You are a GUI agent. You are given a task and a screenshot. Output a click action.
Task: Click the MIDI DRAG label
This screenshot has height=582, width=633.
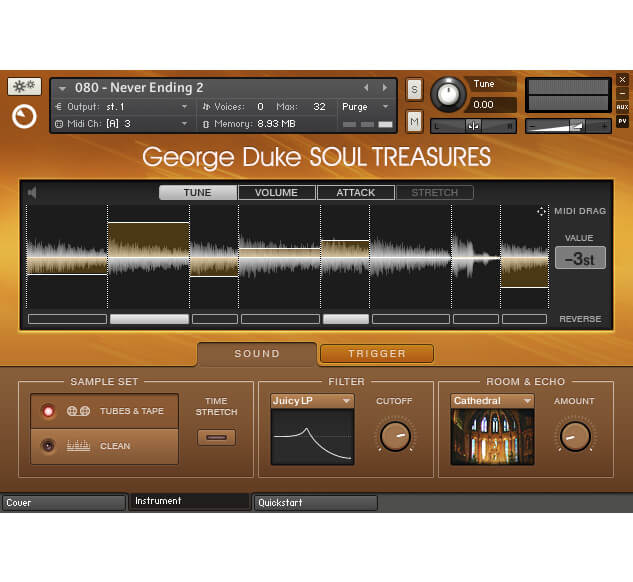580,211
